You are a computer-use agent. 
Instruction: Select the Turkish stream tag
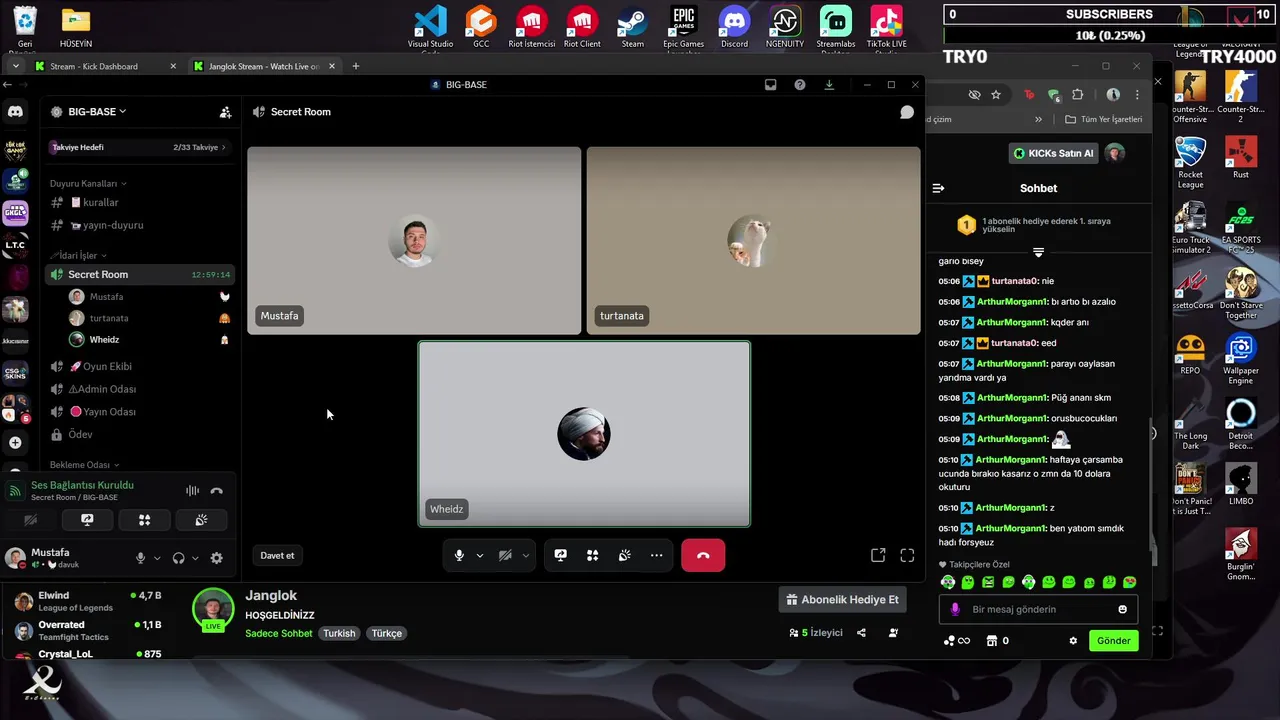point(339,633)
